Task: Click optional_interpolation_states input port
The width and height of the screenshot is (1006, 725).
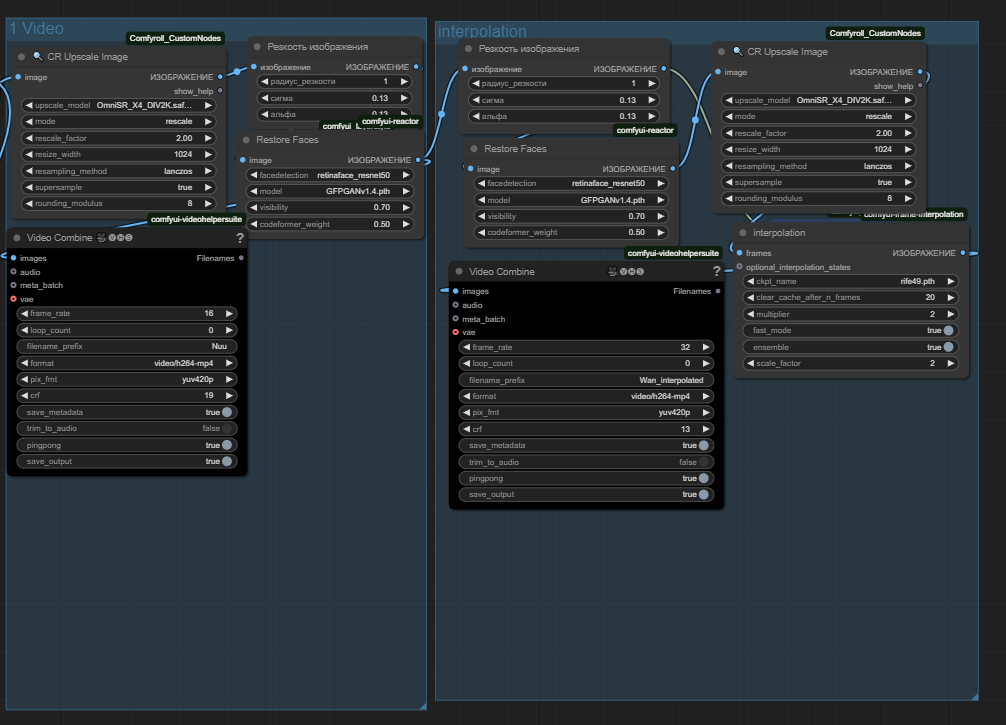Action: tap(740, 267)
